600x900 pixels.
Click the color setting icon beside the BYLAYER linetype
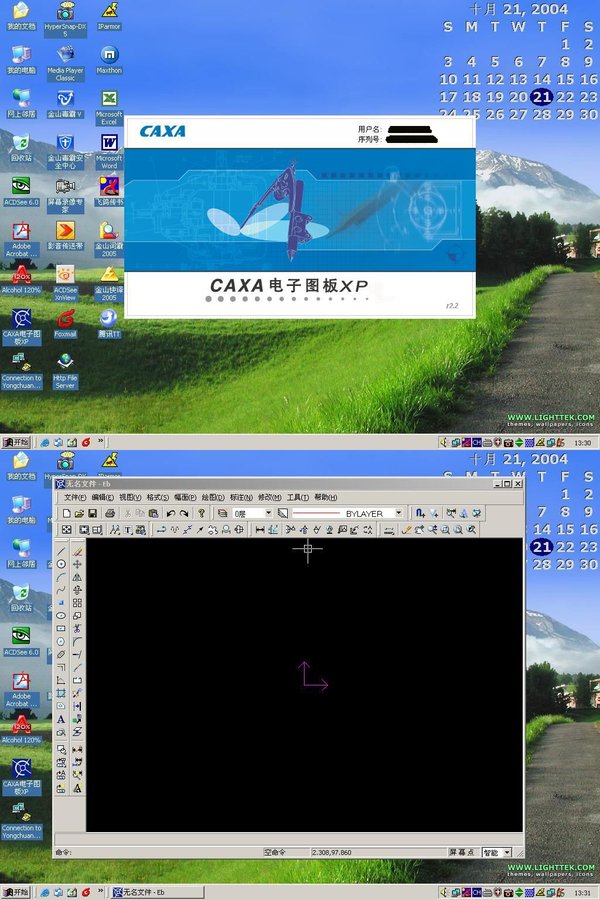tap(283, 513)
